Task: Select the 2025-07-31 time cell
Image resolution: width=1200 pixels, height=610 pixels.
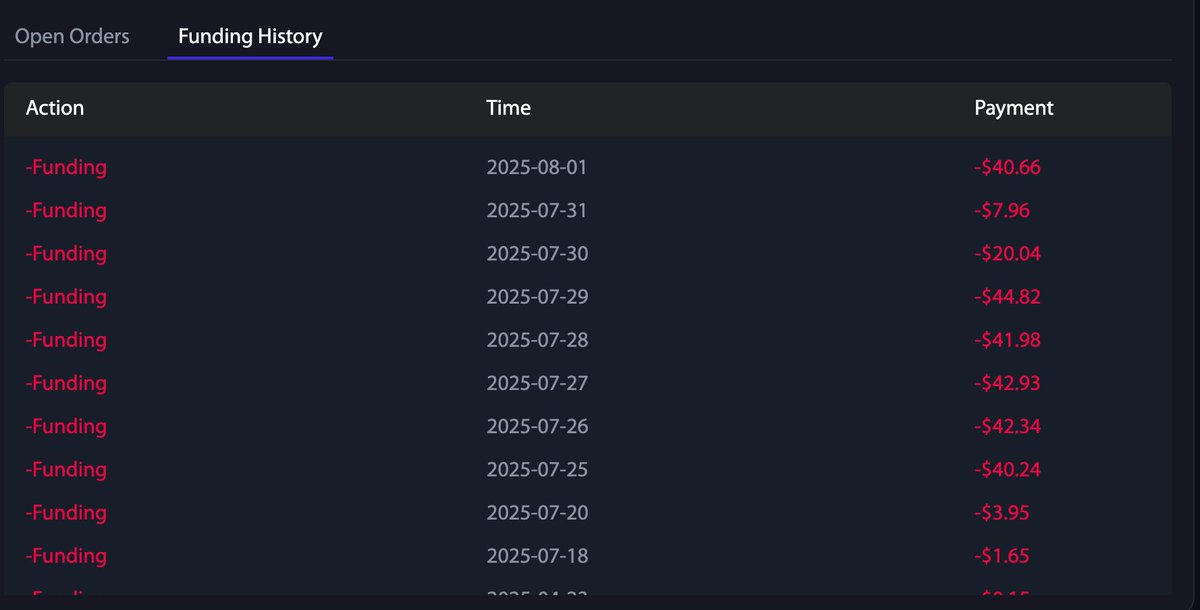Action: pos(536,211)
